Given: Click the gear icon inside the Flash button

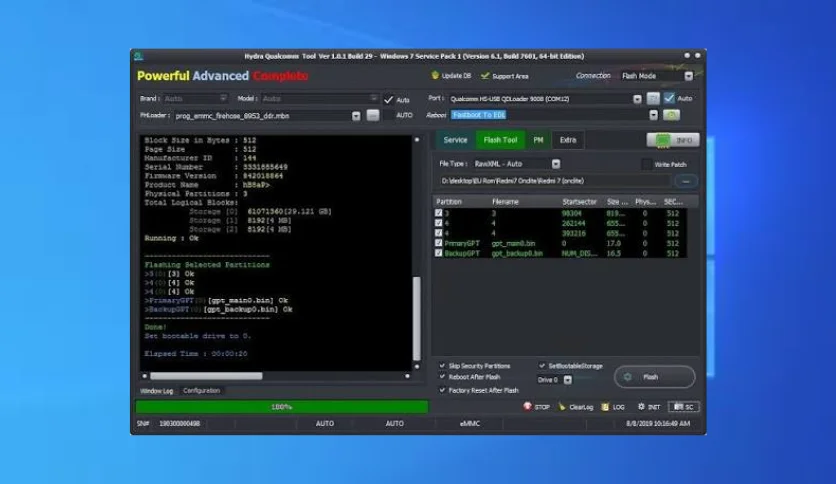Looking at the screenshot, I should (628, 377).
